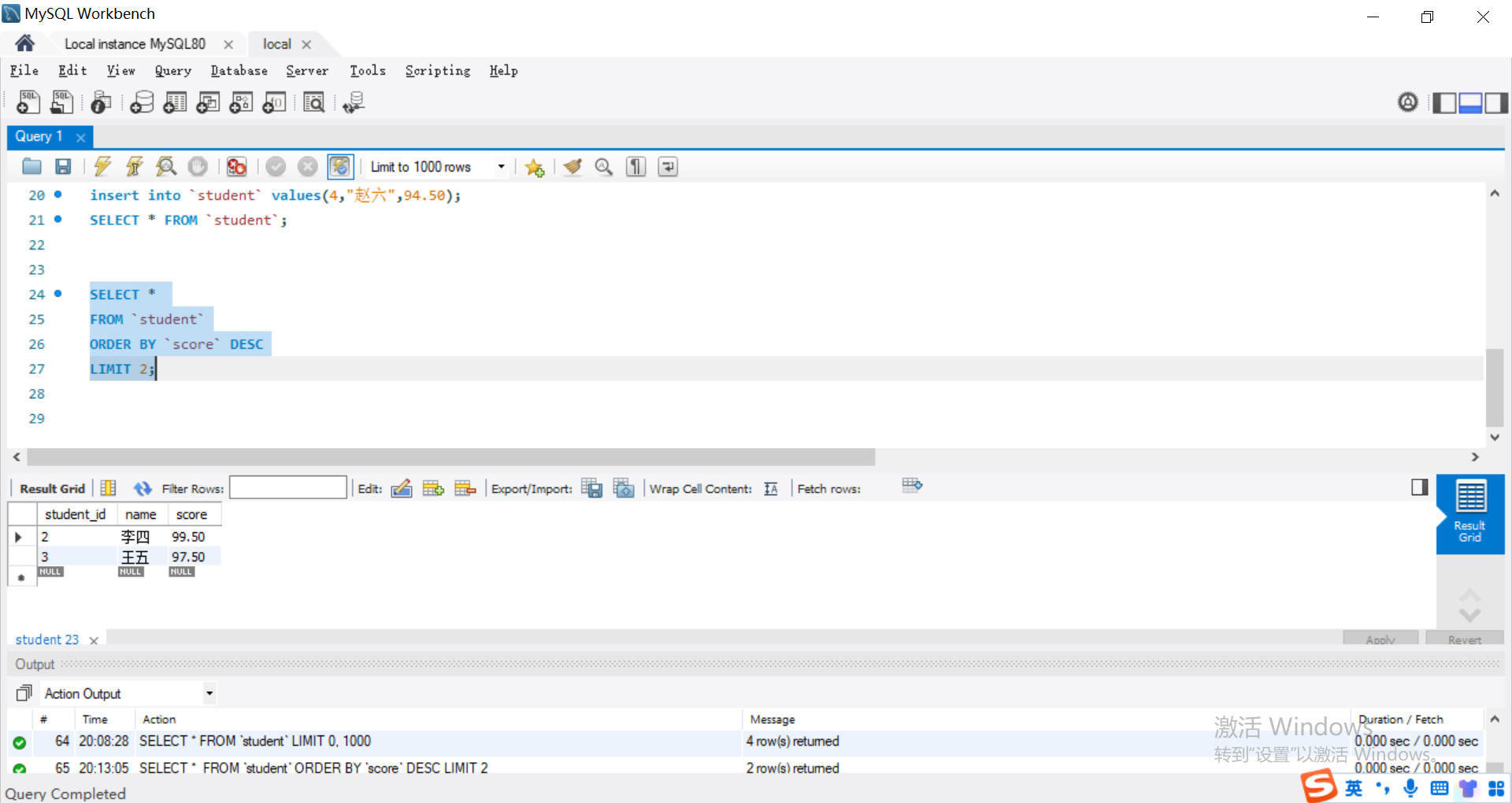Click the refresh result icon
Screen dimensions: 1512x803
[x=143, y=489]
